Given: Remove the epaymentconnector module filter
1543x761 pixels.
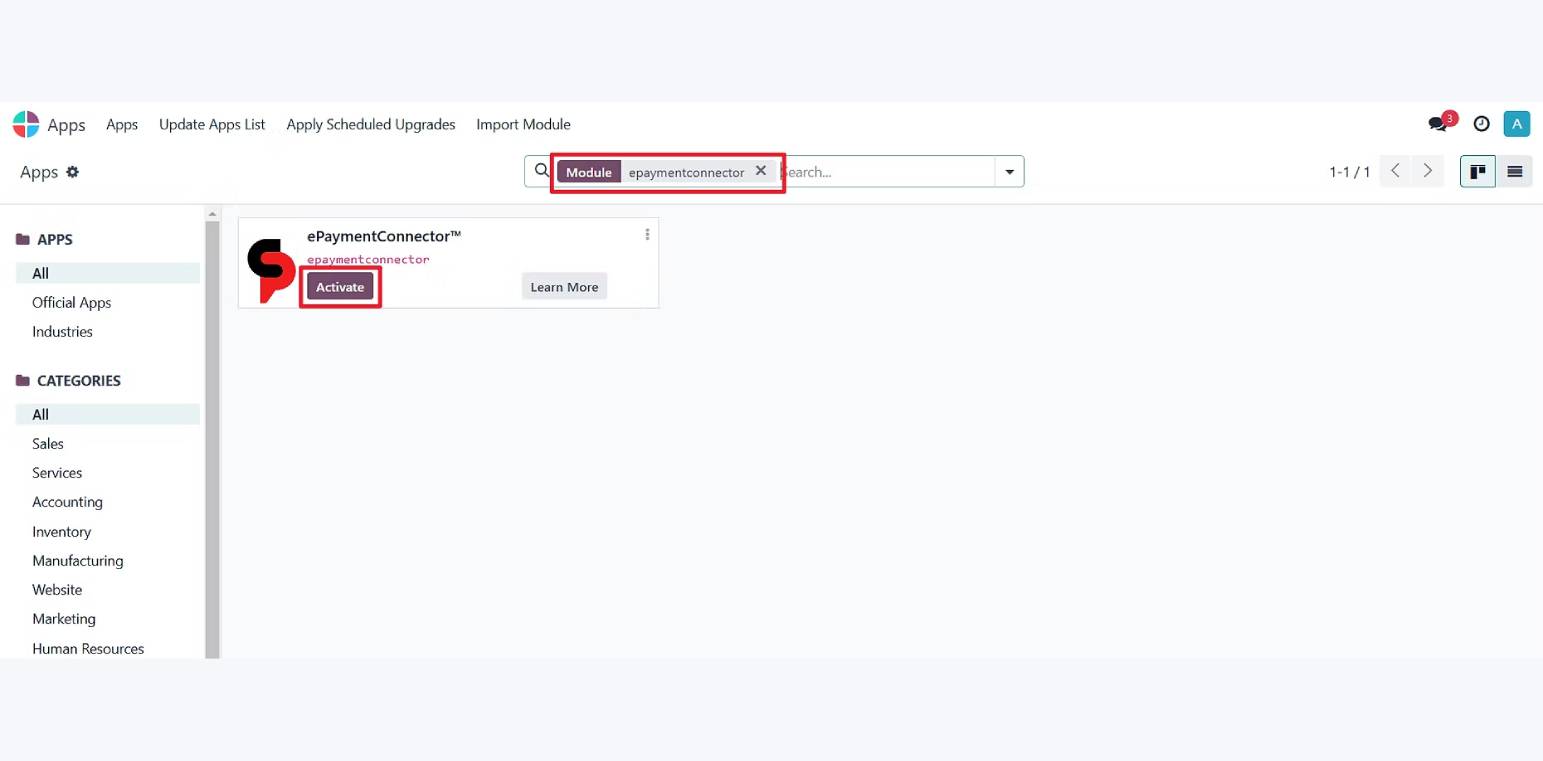Looking at the screenshot, I should point(761,171).
